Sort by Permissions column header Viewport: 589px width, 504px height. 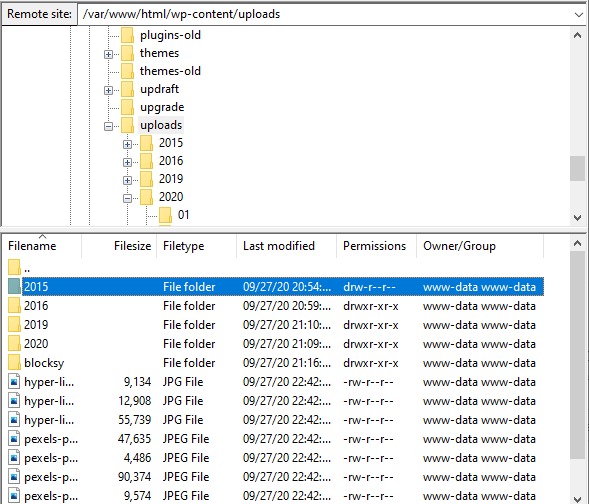tap(376, 246)
